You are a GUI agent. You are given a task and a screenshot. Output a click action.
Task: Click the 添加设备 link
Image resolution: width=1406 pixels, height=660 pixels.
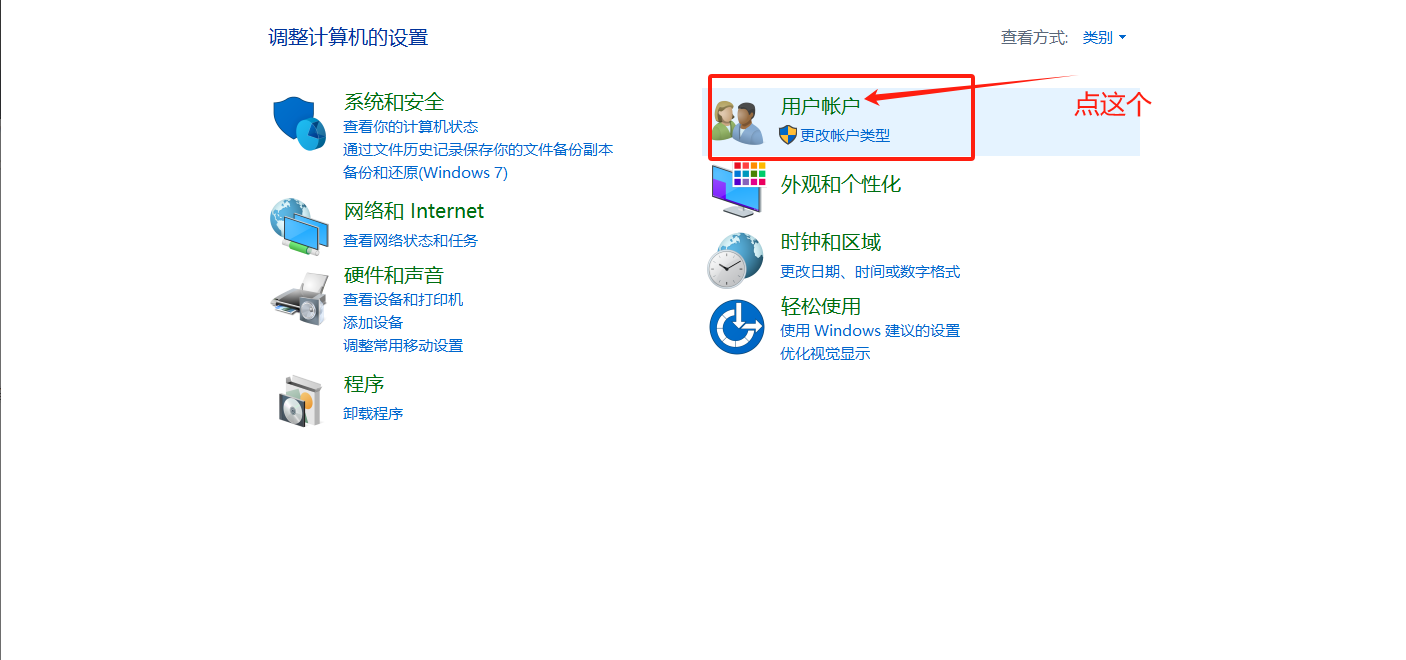pos(373,323)
